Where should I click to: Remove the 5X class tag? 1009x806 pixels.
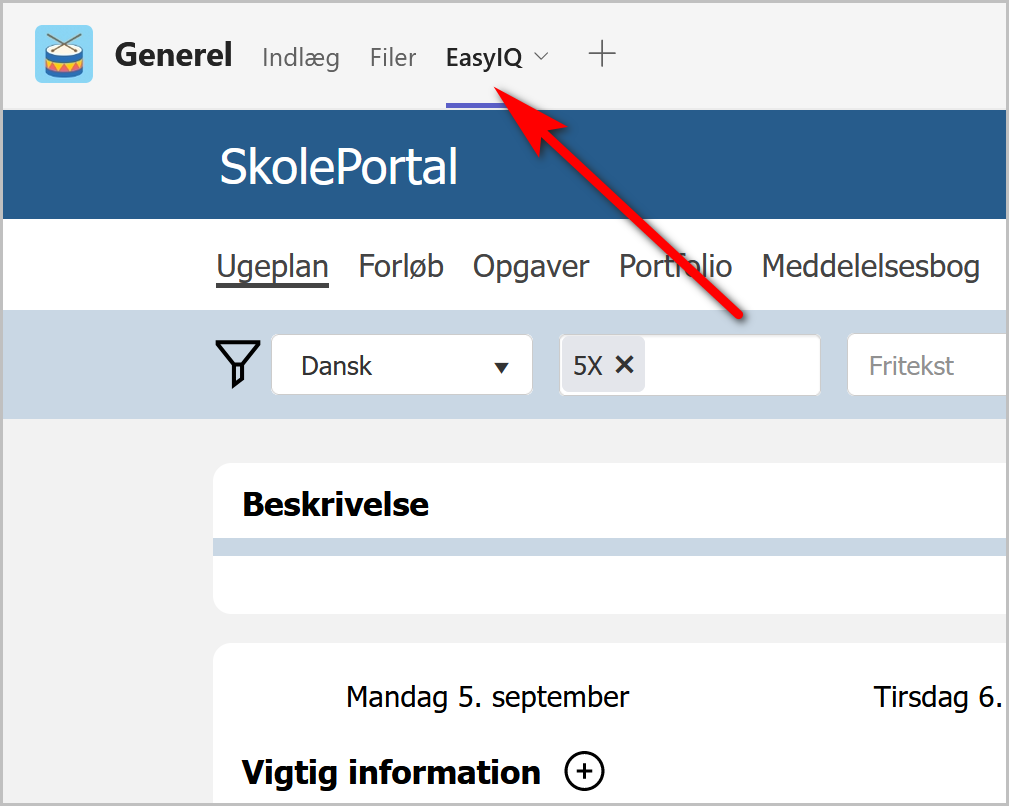624,365
